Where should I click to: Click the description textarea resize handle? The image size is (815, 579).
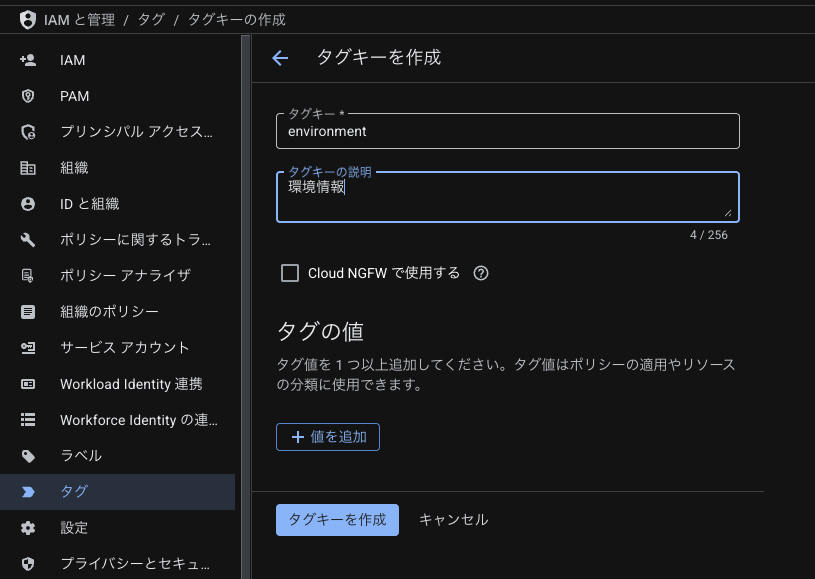(728, 213)
